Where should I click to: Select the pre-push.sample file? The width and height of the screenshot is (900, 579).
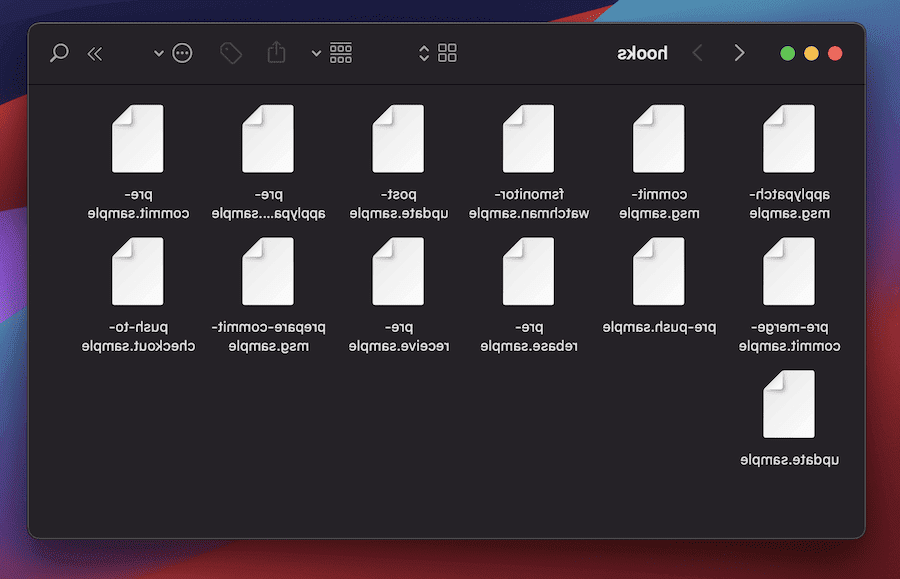coord(658,272)
